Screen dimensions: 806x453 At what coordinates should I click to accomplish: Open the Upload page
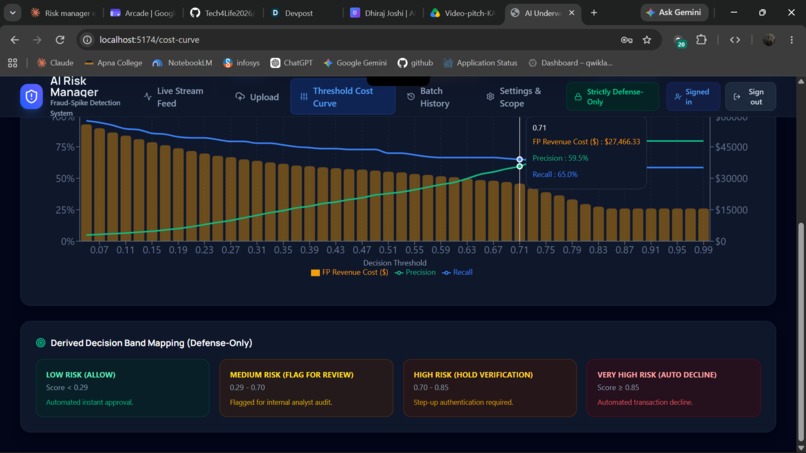(257, 97)
